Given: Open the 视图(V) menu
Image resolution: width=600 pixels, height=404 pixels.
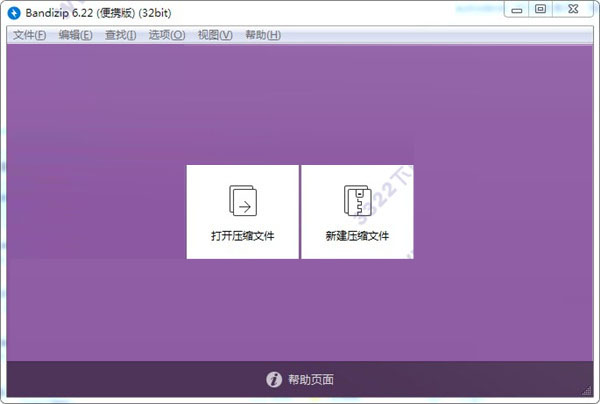Looking at the screenshot, I should coord(215,35).
